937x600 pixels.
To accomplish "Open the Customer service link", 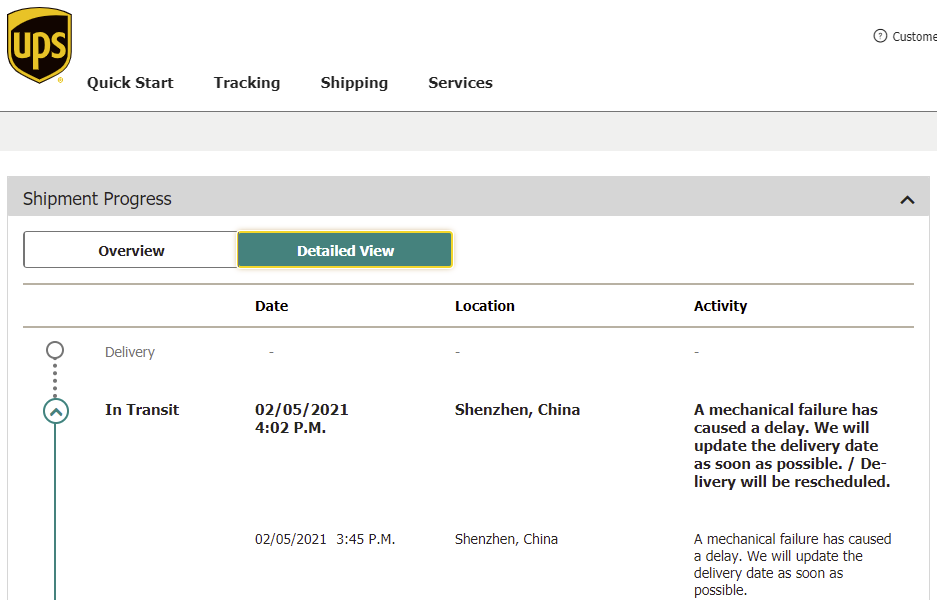I will (914, 36).
